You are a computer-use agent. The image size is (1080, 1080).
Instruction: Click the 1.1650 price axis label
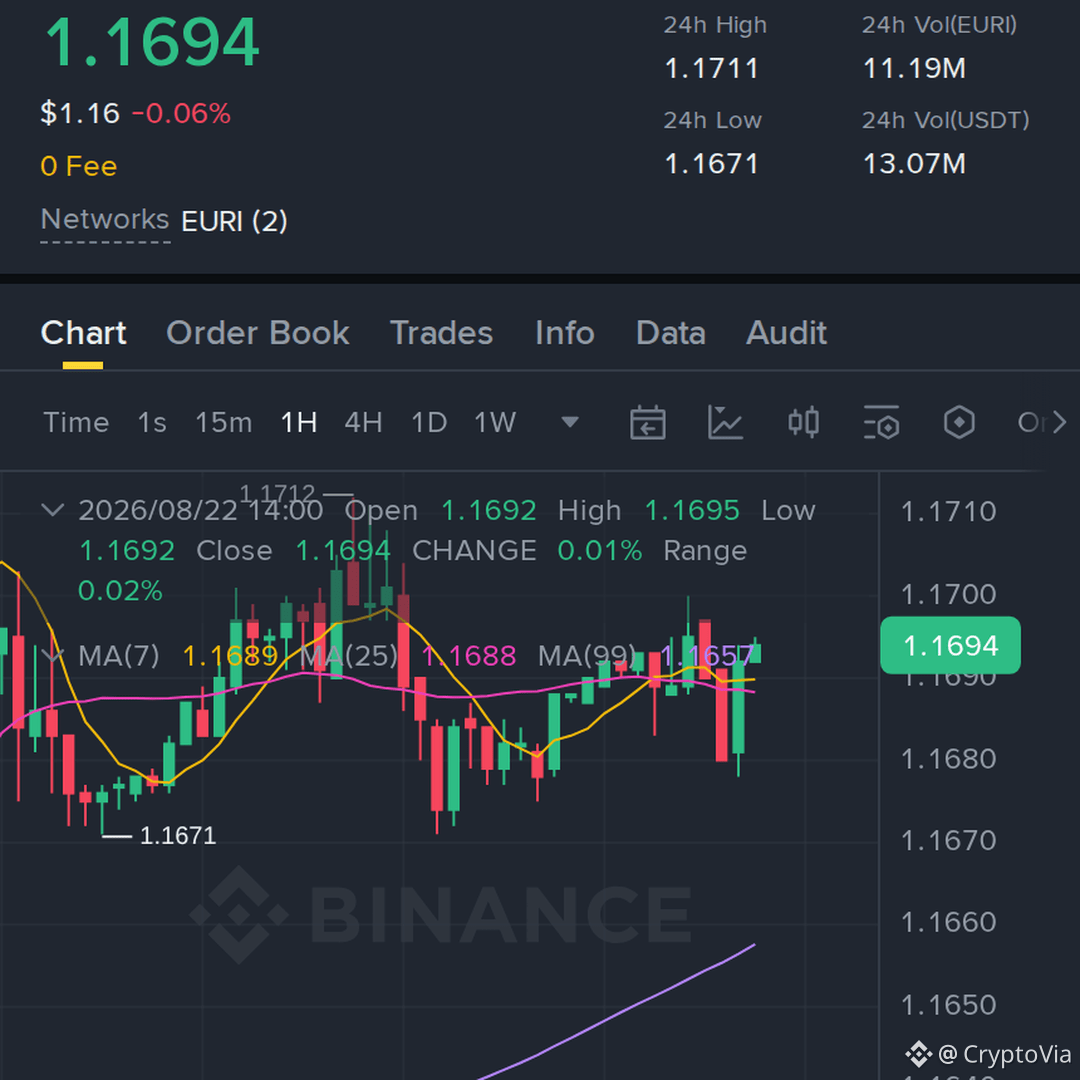[948, 1006]
